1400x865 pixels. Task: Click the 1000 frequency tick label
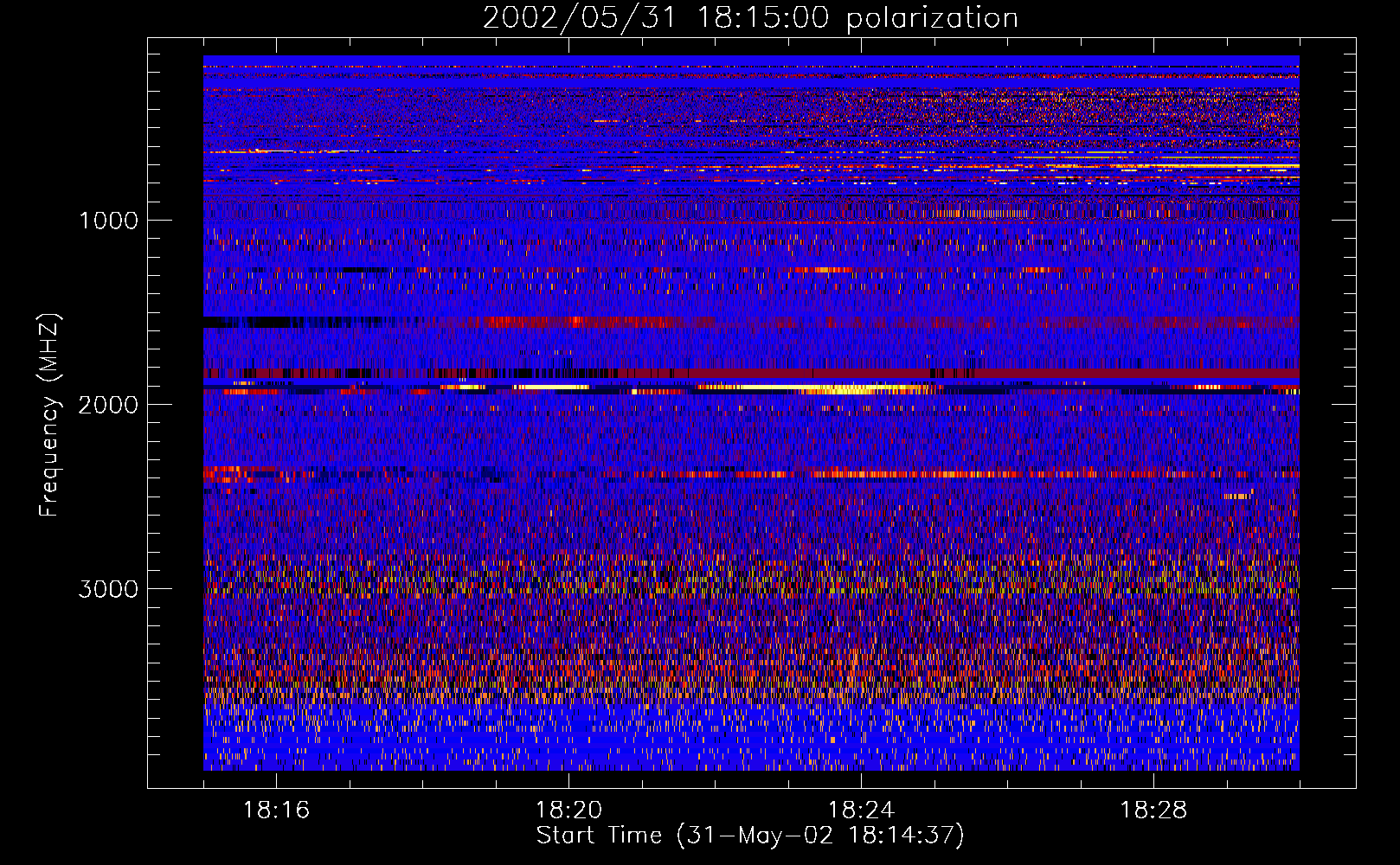tap(109, 221)
